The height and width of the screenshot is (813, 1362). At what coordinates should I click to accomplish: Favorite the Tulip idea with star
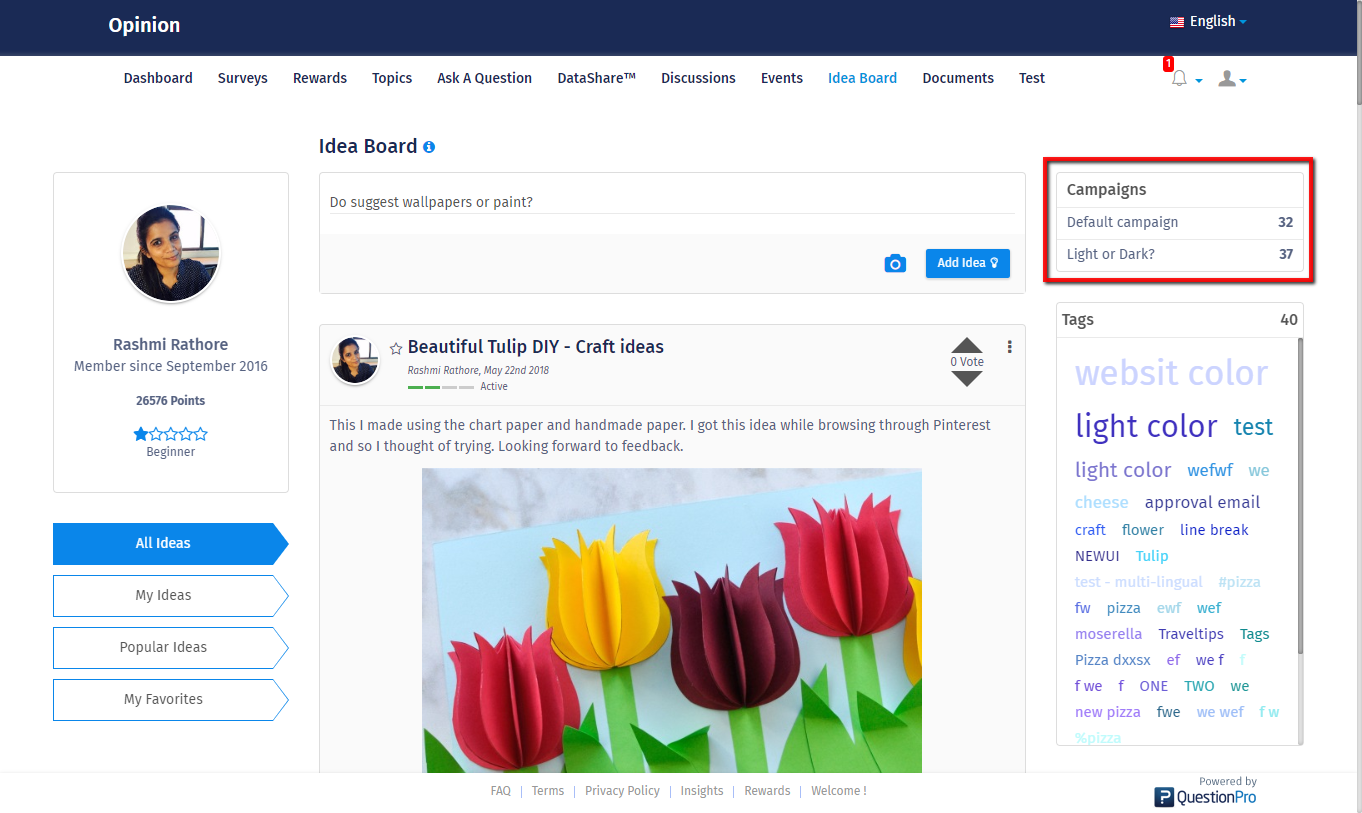pos(396,348)
